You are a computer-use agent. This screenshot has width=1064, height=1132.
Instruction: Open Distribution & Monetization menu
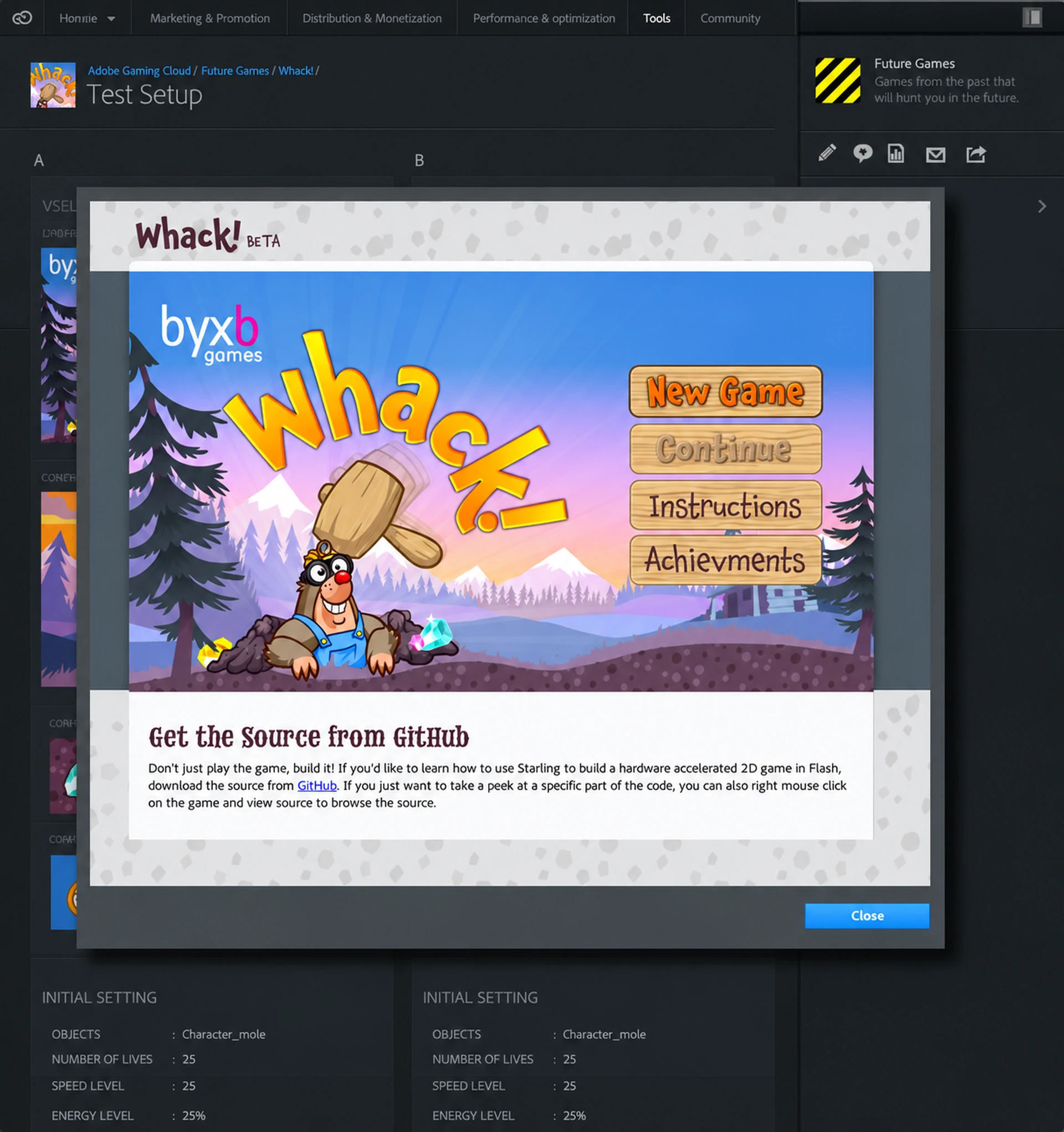(x=372, y=18)
